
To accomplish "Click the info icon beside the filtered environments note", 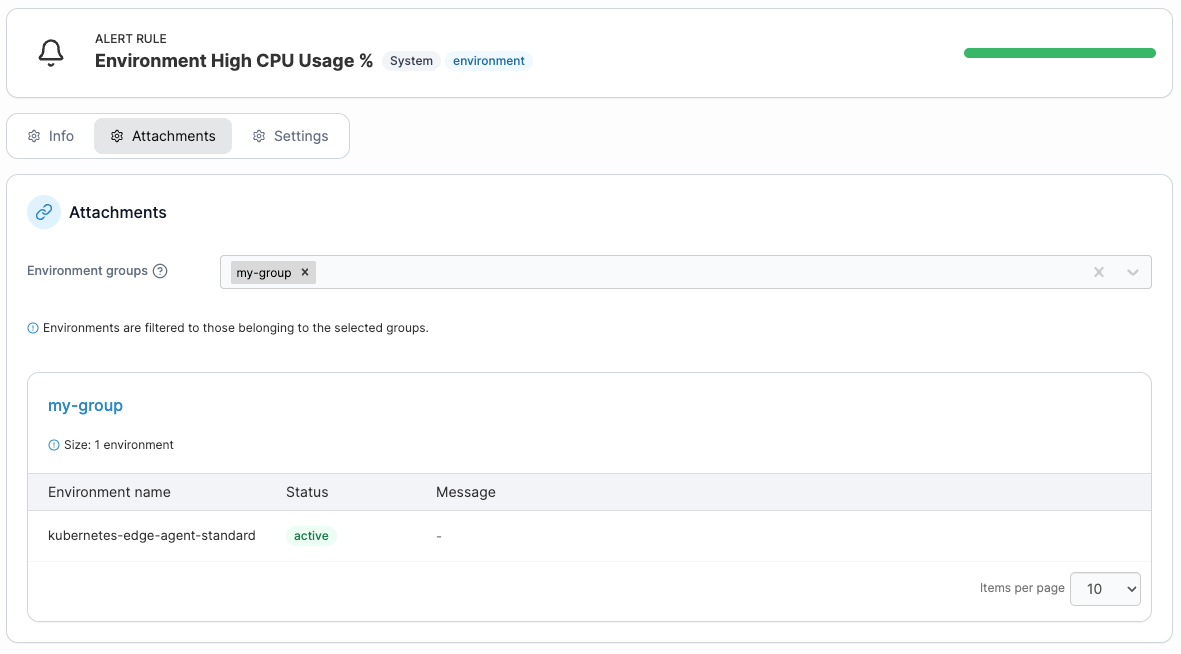I will pyautogui.click(x=33, y=329).
